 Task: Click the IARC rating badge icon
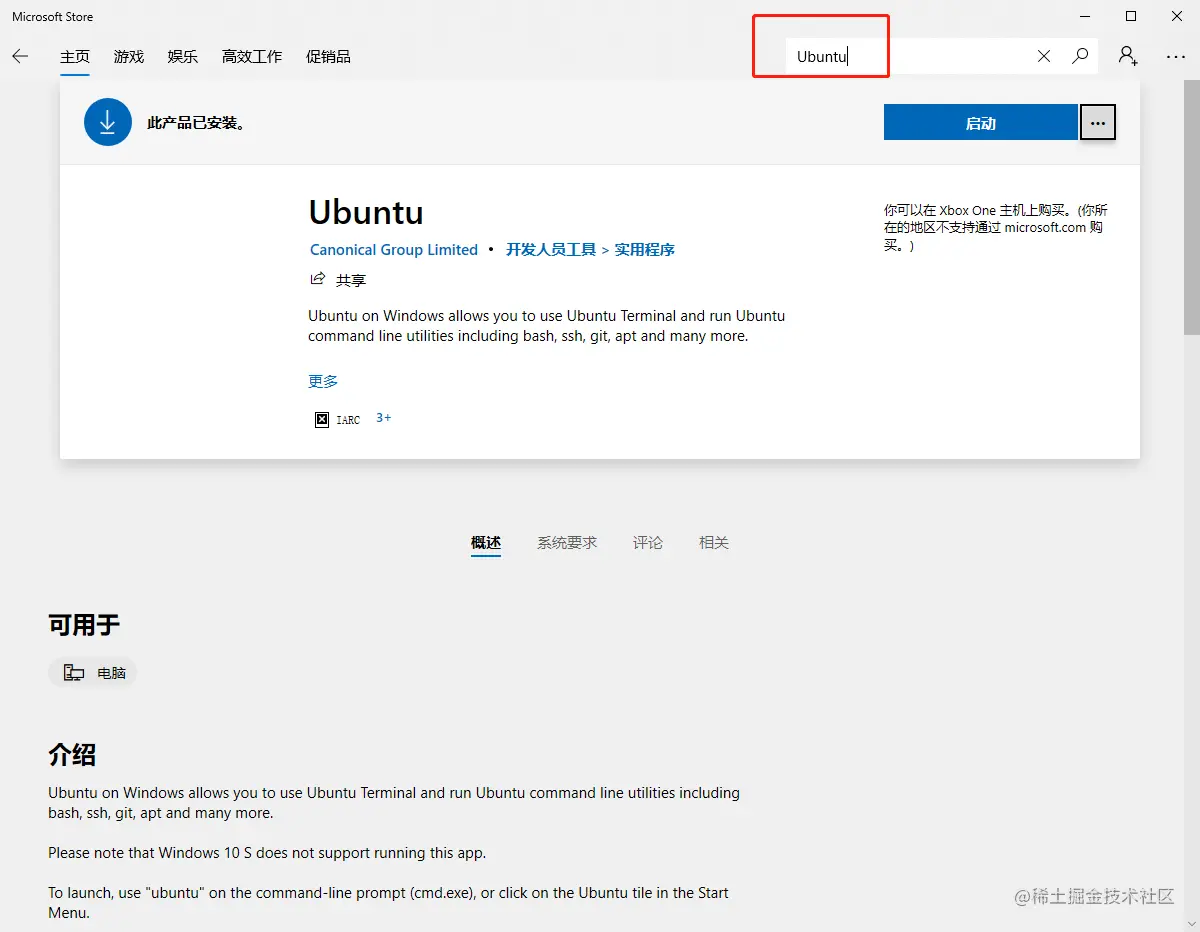click(x=322, y=420)
